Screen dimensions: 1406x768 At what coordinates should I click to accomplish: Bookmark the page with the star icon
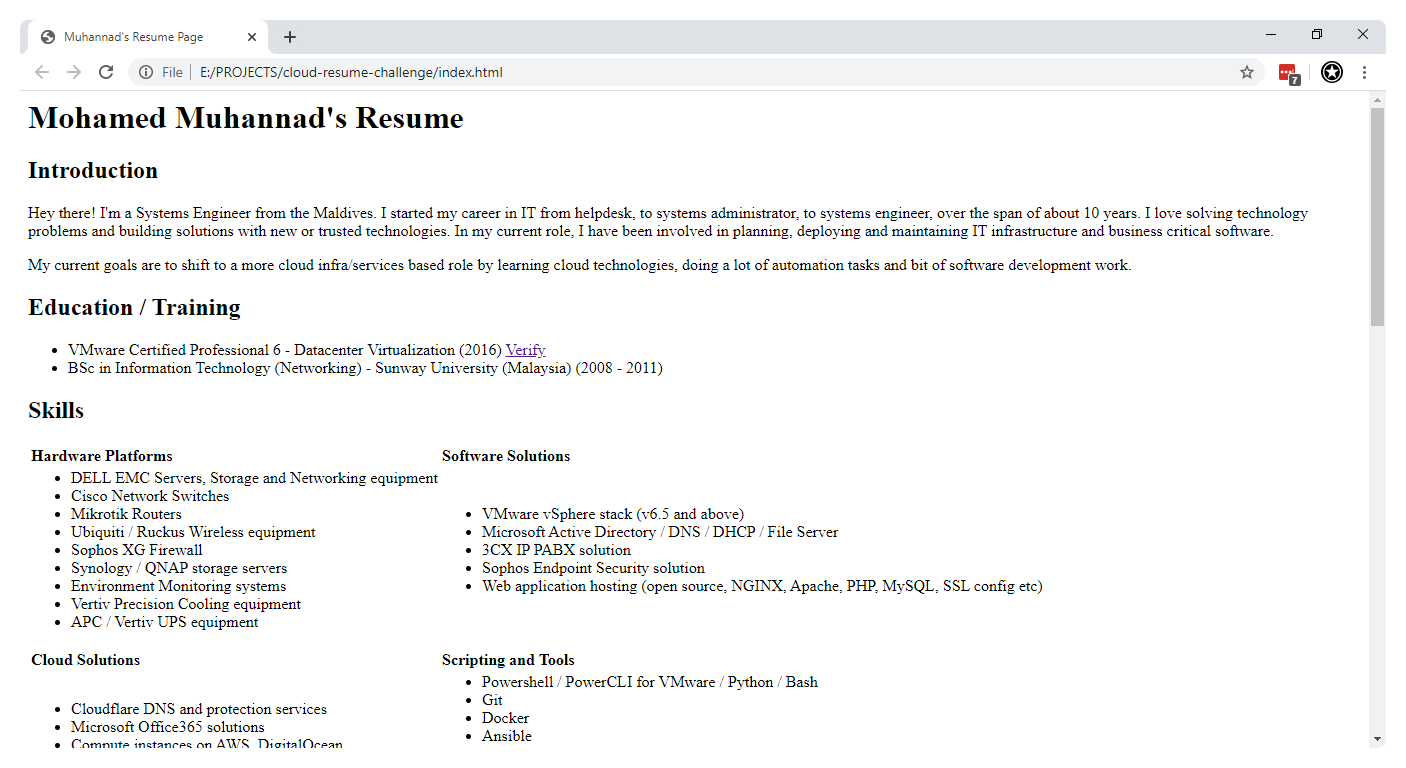(1246, 72)
